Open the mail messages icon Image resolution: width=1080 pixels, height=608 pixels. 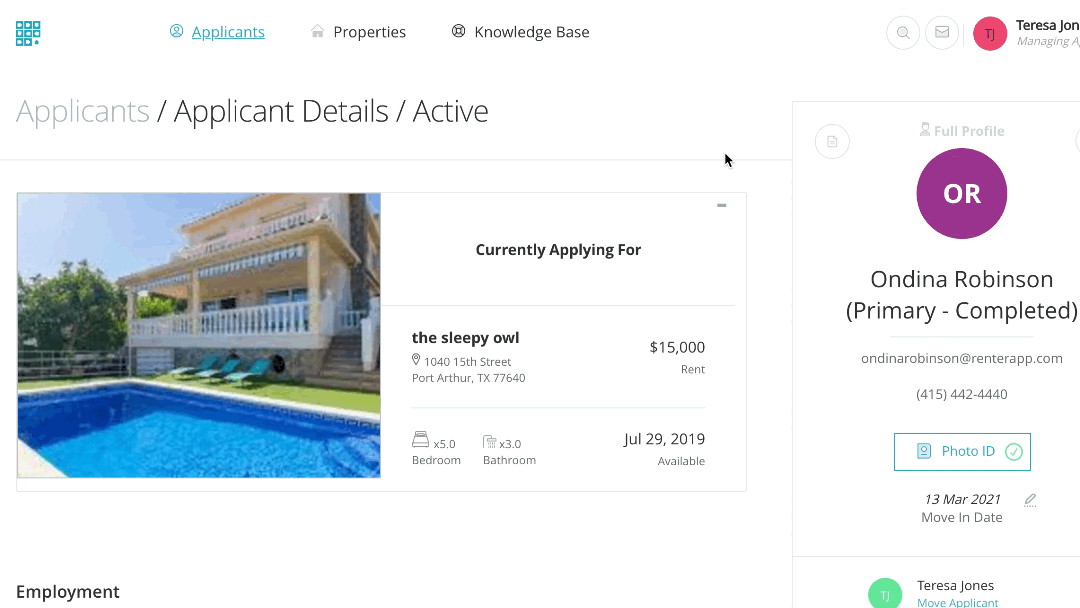(942, 33)
